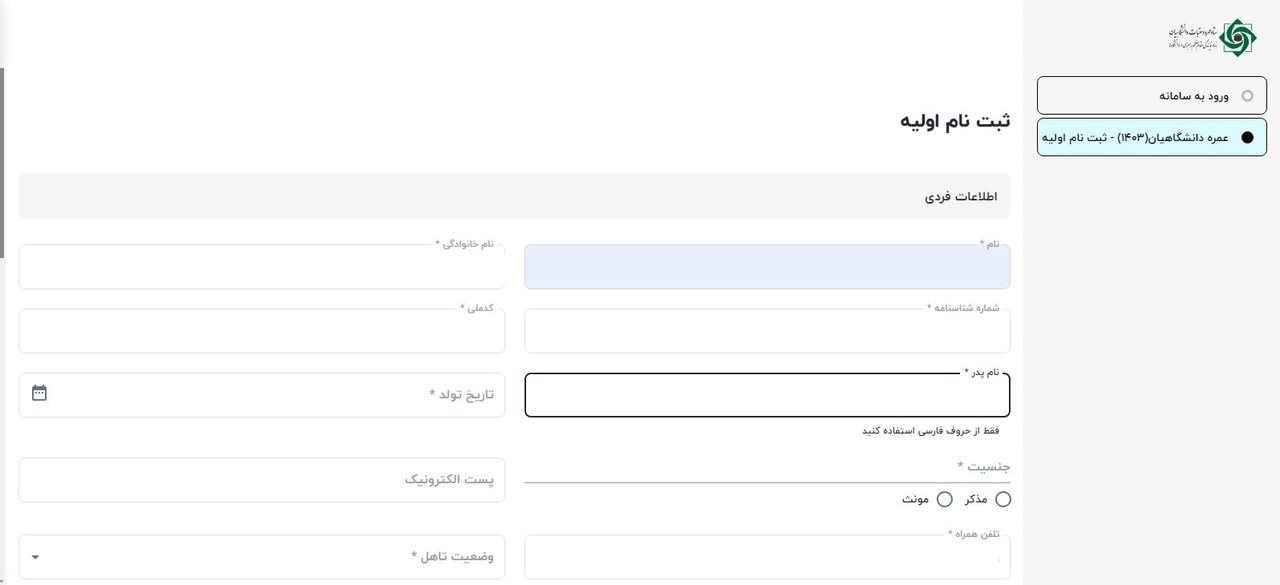Click the mobile phone (تلفن همراه) field

pos(767,556)
